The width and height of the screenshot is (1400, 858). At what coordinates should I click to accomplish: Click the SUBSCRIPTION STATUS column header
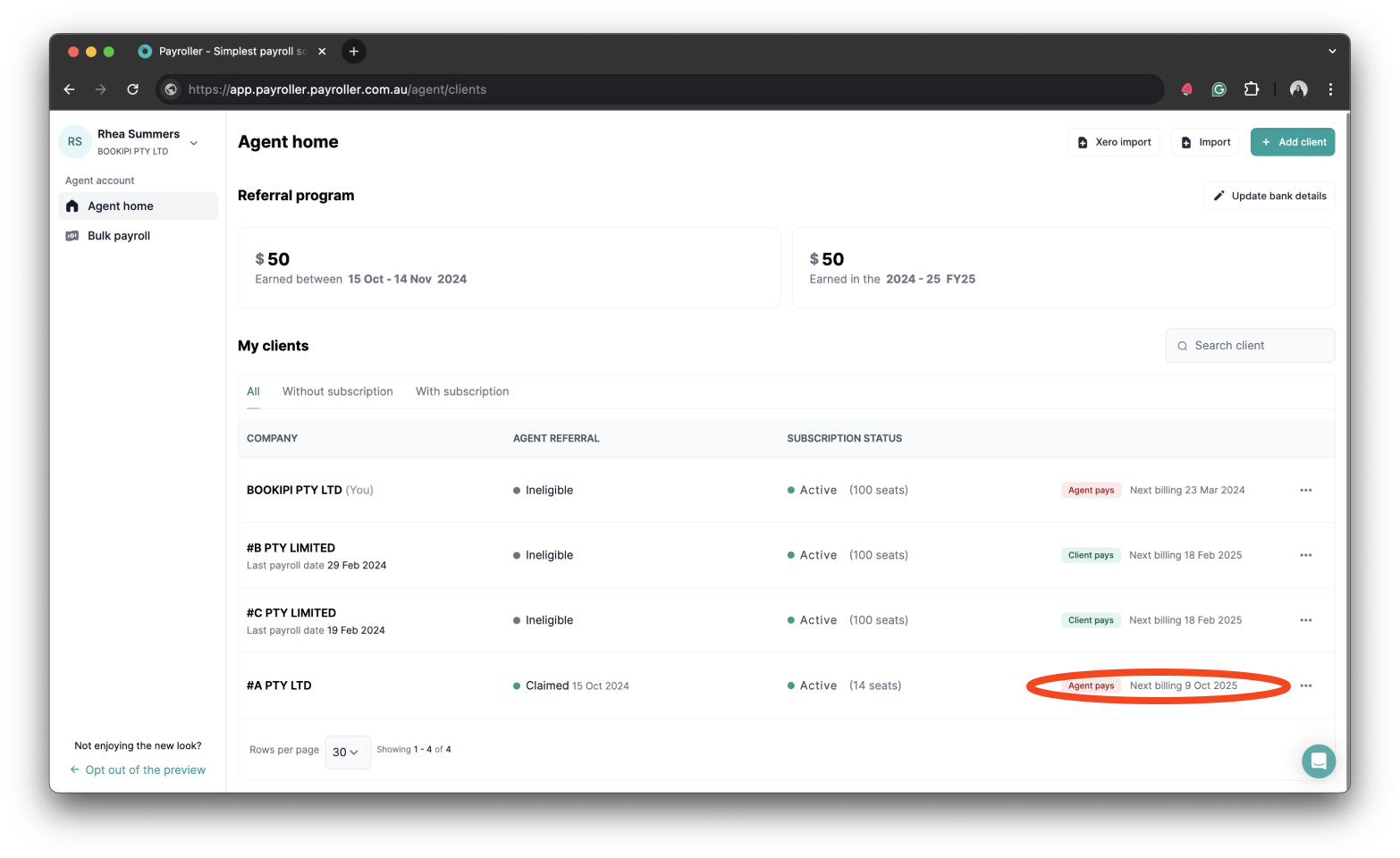(x=844, y=439)
